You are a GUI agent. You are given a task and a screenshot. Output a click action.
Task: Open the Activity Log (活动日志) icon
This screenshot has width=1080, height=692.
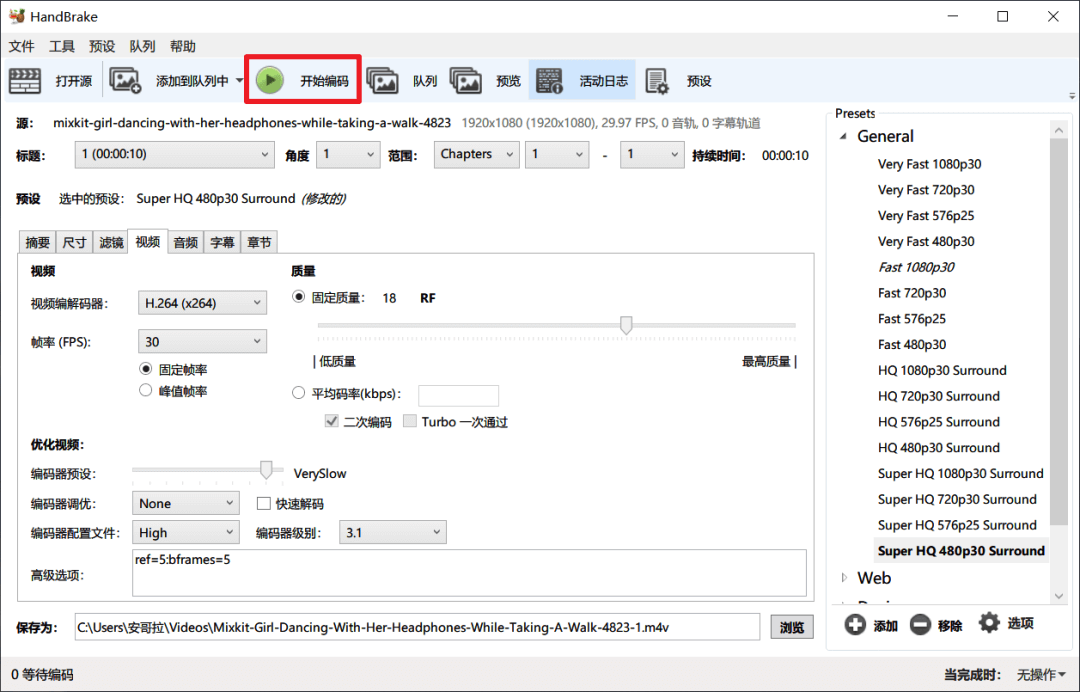549,81
